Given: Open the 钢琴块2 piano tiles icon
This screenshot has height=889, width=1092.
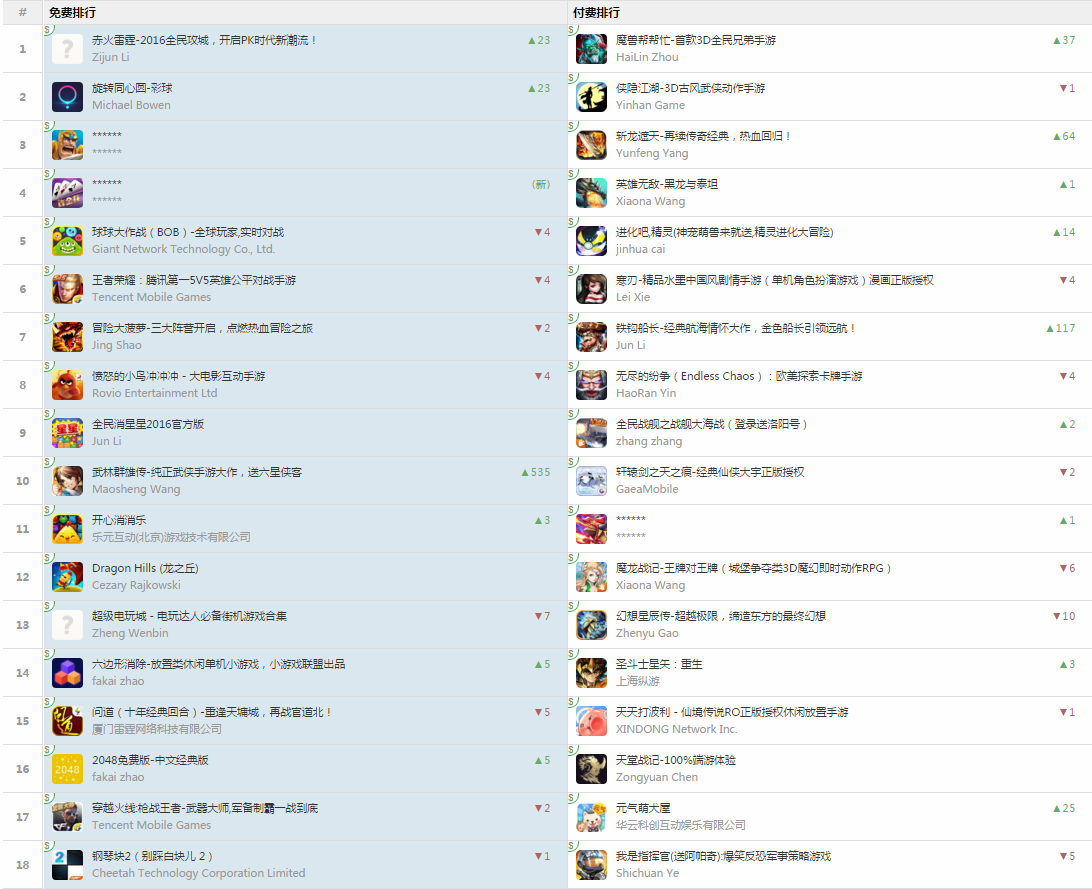Looking at the screenshot, I should [68, 865].
